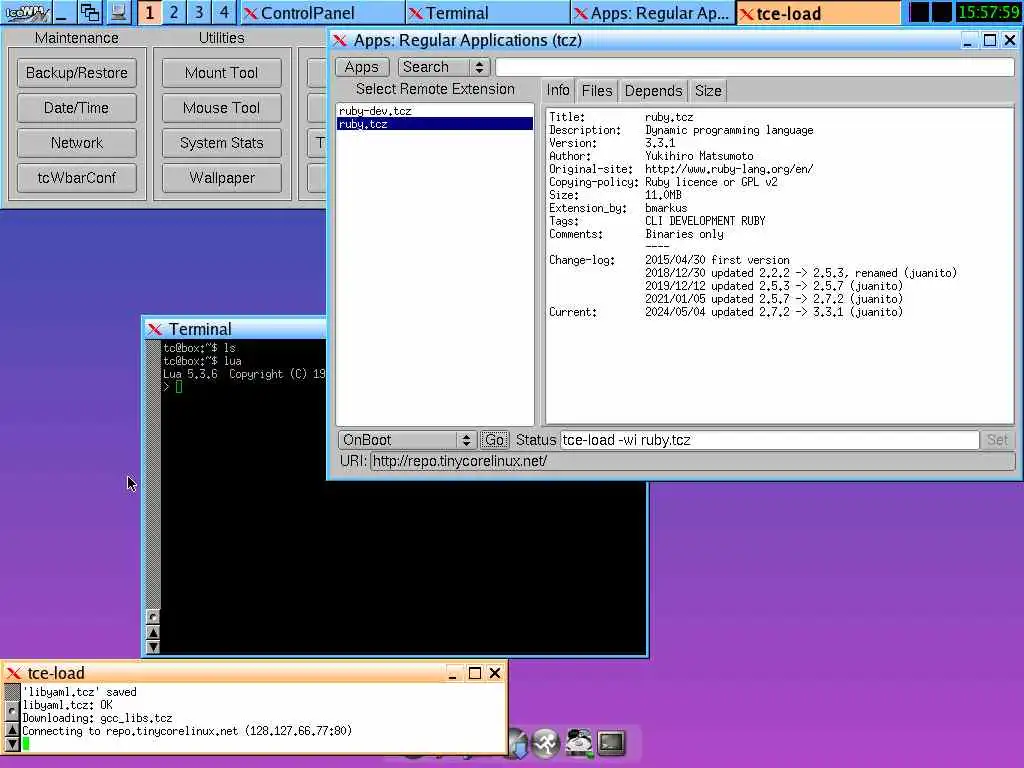Open System Stats utility
This screenshot has width=1024, height=768.
click(221, 142)
